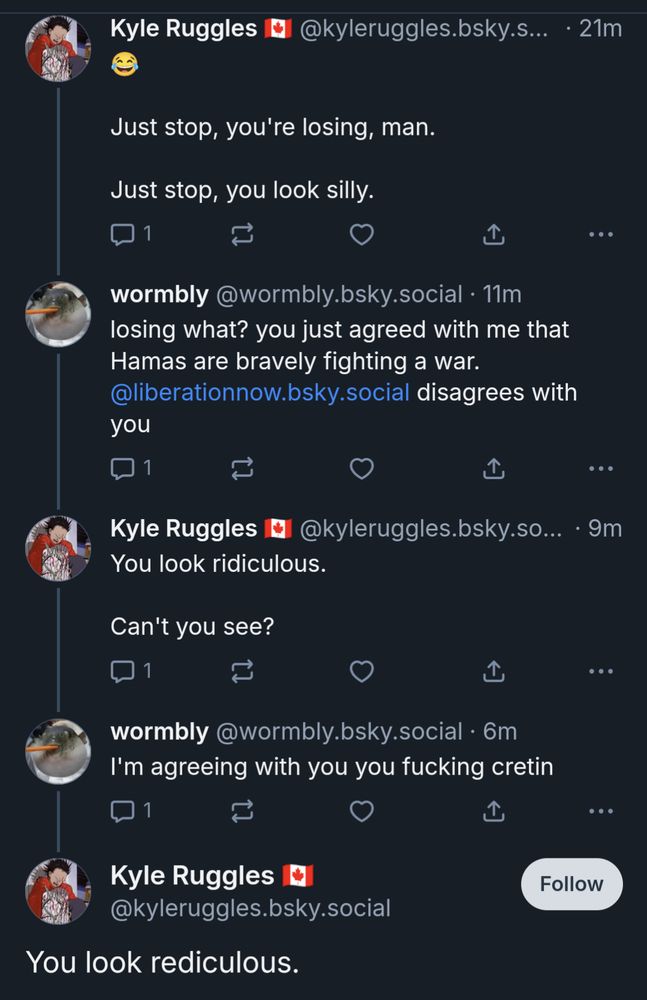Repost wormbly's "losing what?" post
647x1000 pixels.
pos(242,468)
